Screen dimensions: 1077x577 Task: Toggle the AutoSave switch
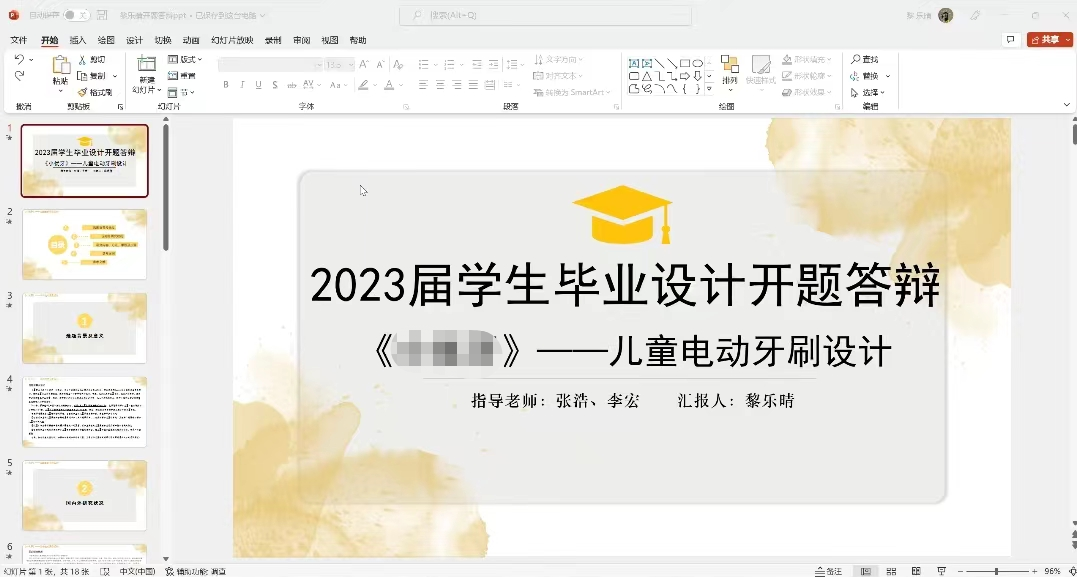coord(76,15)
